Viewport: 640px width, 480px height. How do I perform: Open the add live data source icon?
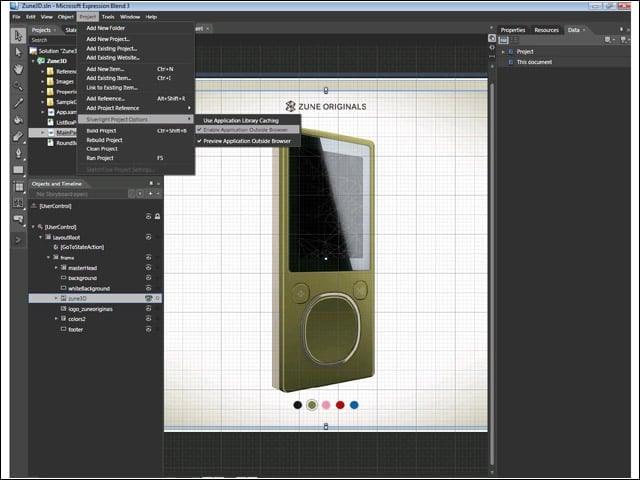(x=624, y=40)
